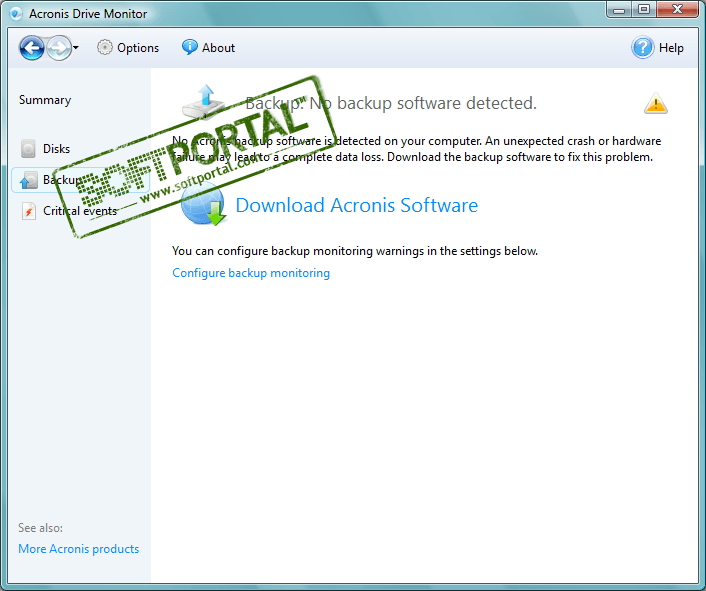Screen dimensions: 706x591
Task: Switch to the Disks section
Action: (x=56, y=149)
